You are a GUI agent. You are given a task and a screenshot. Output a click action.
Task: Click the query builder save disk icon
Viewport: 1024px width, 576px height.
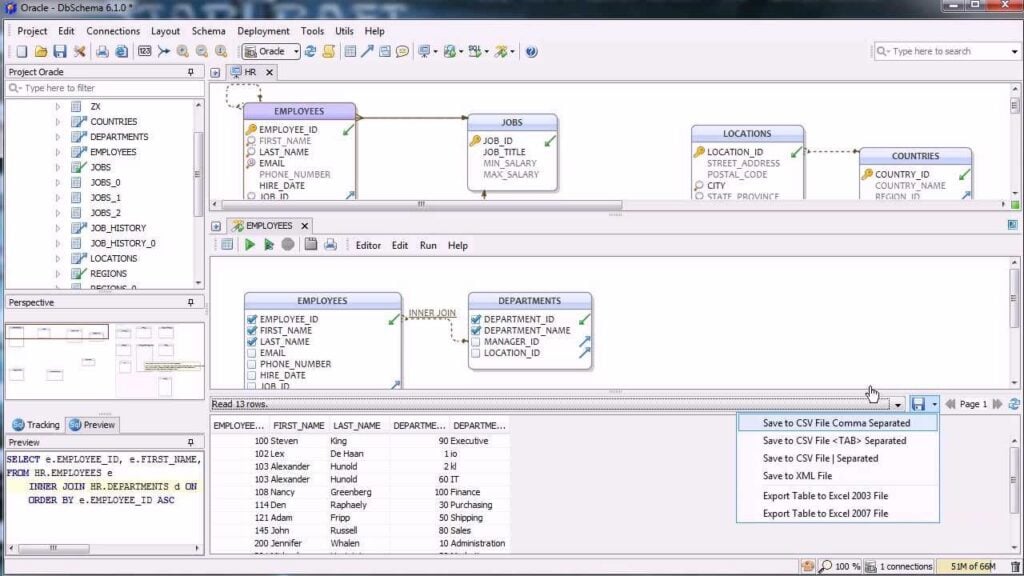[x=311, y=245]
